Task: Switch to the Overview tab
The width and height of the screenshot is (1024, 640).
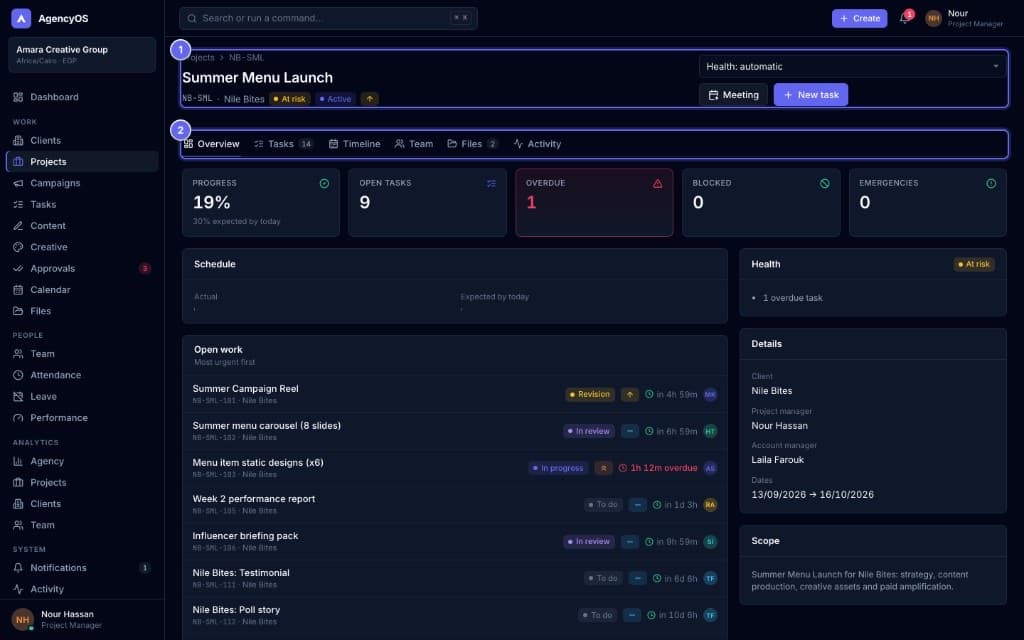Action: (212, 144)
